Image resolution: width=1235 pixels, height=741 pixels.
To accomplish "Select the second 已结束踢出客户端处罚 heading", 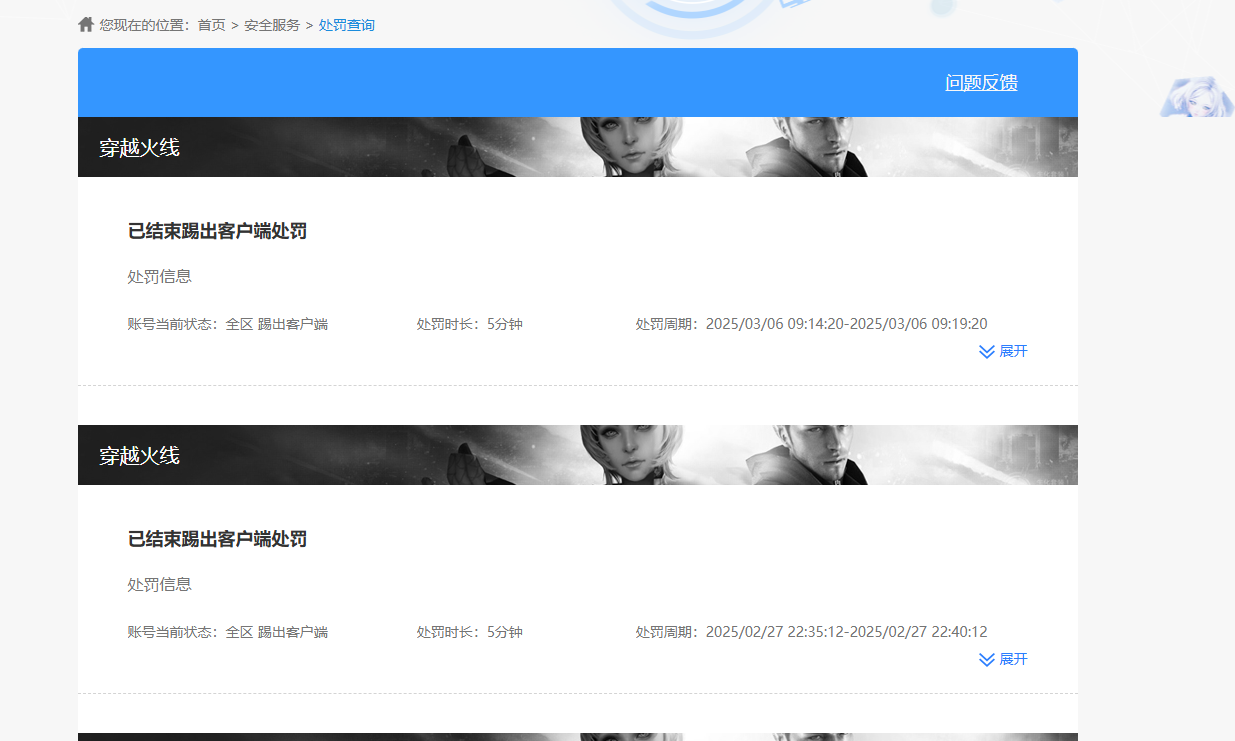I will click(217, 539).
